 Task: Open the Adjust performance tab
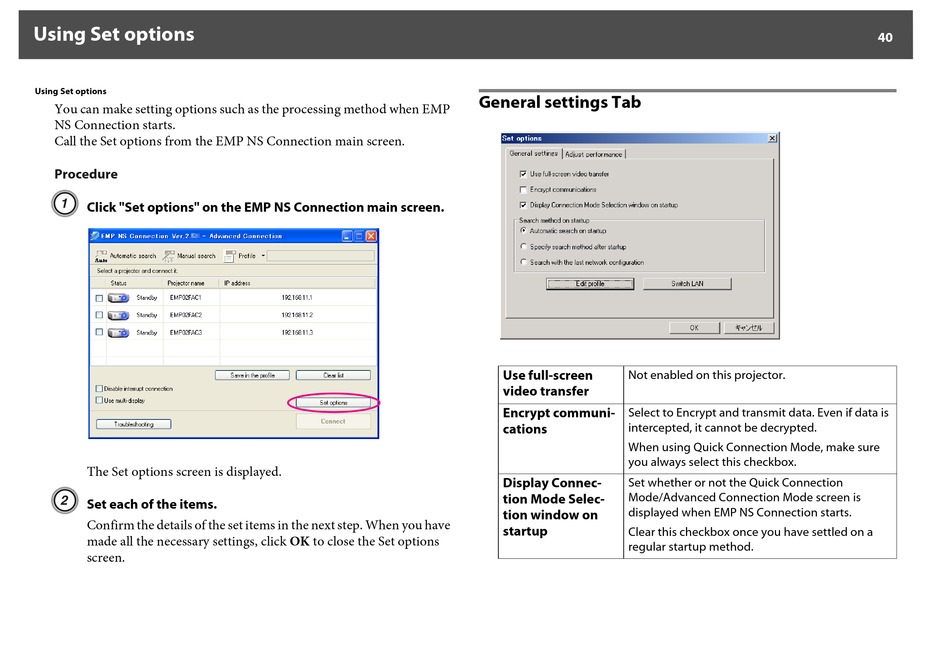(594, 154)
